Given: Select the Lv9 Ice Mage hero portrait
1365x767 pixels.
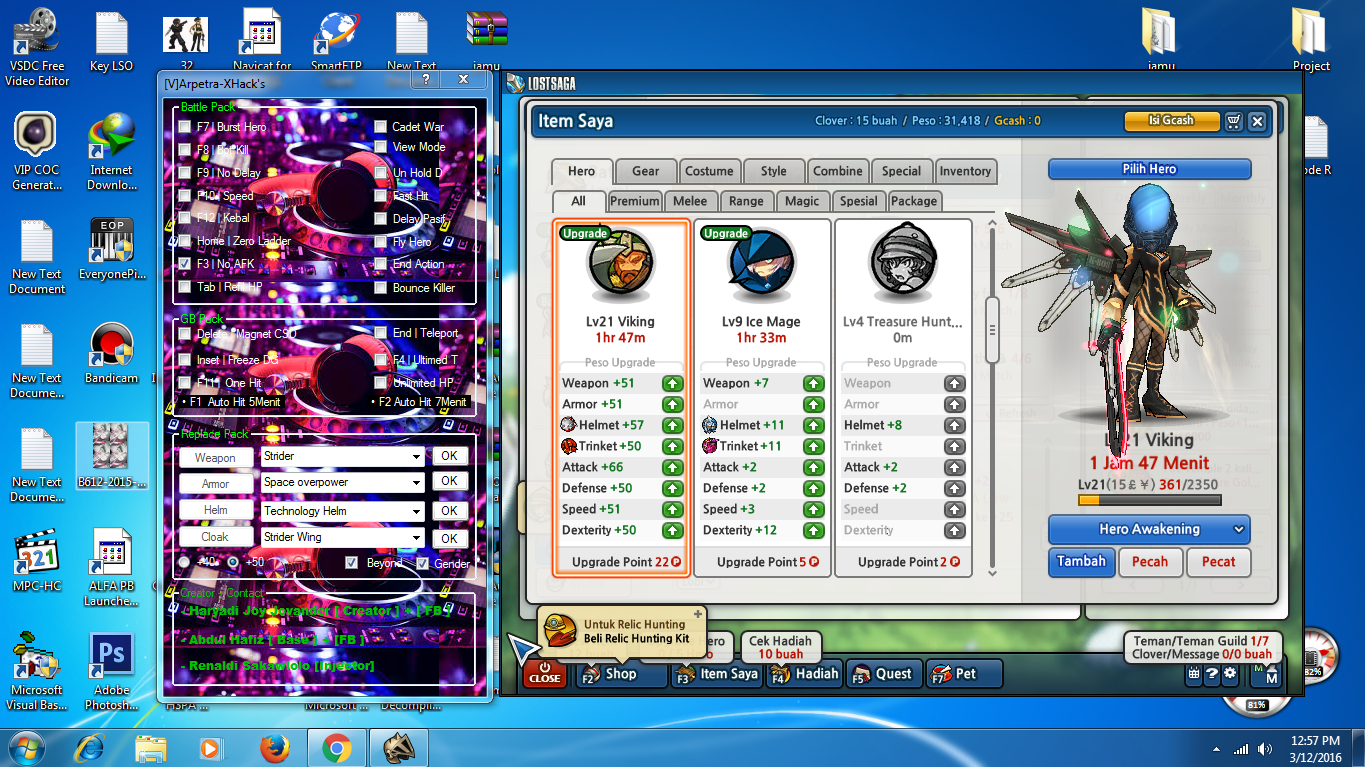Looking at the screenshot, I should click(762, 262).
